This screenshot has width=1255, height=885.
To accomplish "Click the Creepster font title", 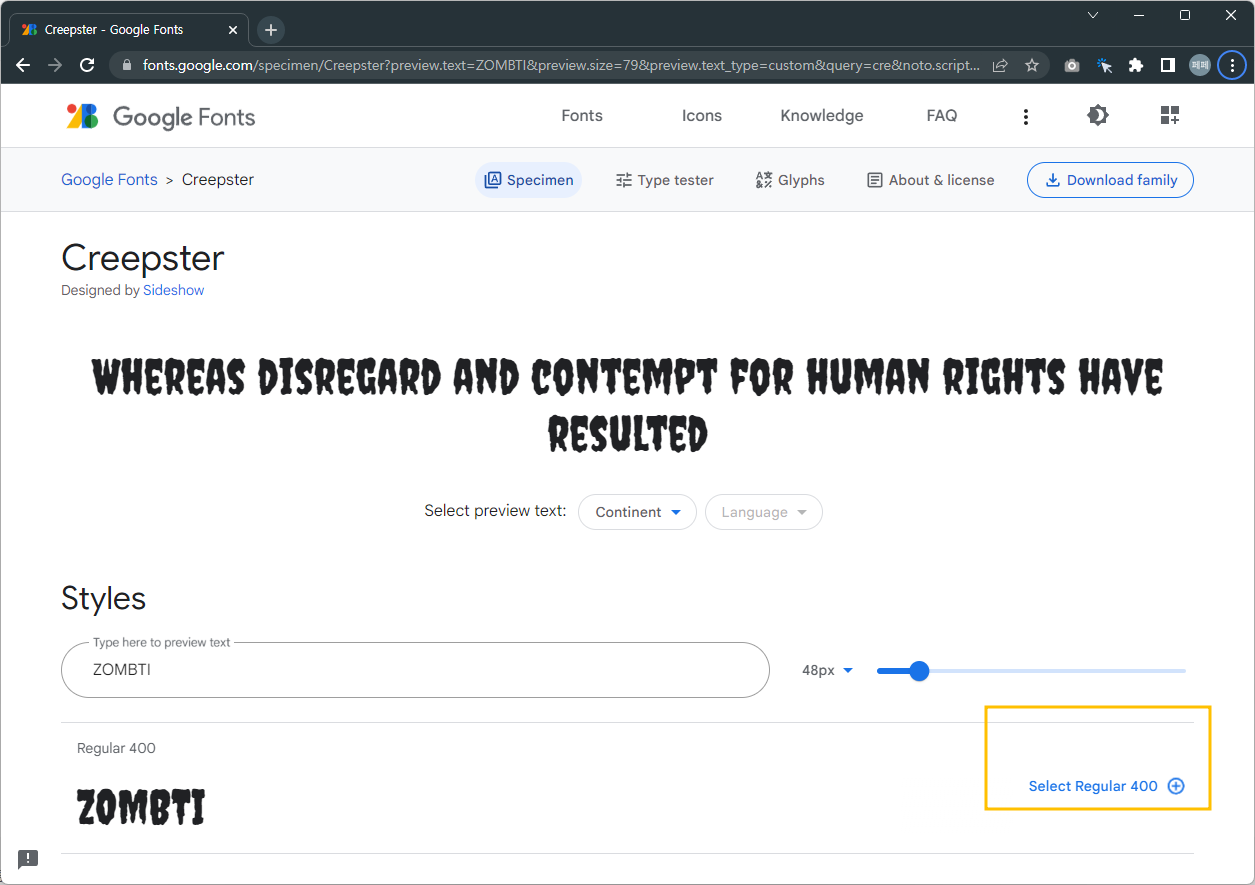I will (x=143, y=258).
